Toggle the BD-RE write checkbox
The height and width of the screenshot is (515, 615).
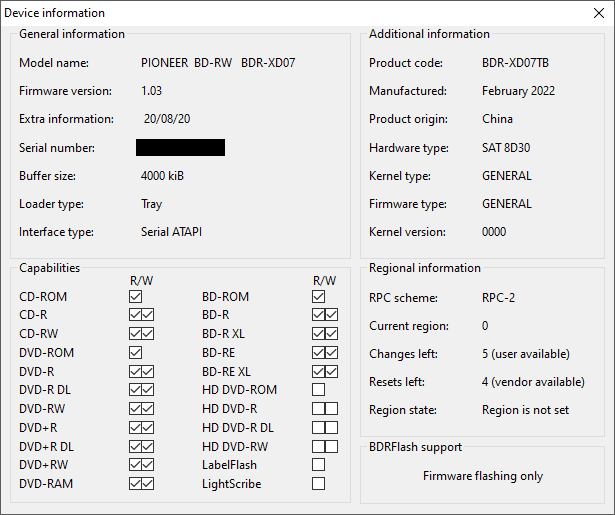pos(331,352)
